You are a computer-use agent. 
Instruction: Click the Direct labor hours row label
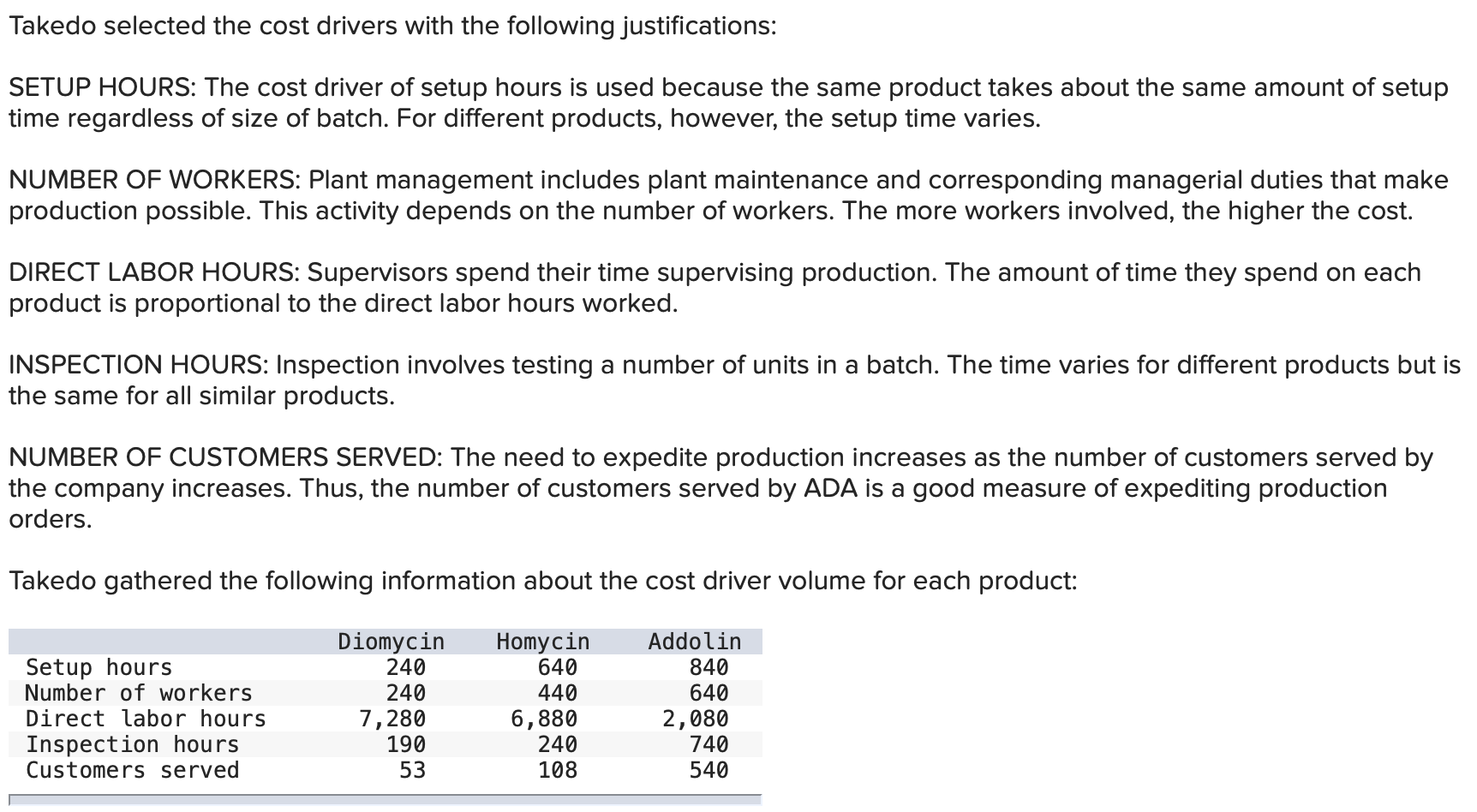[146, 719]
